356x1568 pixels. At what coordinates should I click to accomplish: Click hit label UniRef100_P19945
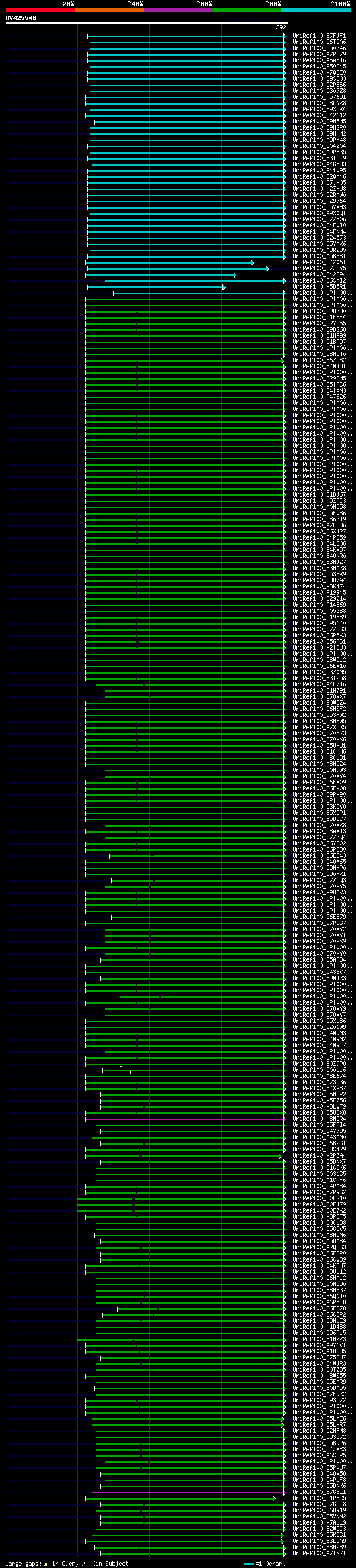pos(319,592)
